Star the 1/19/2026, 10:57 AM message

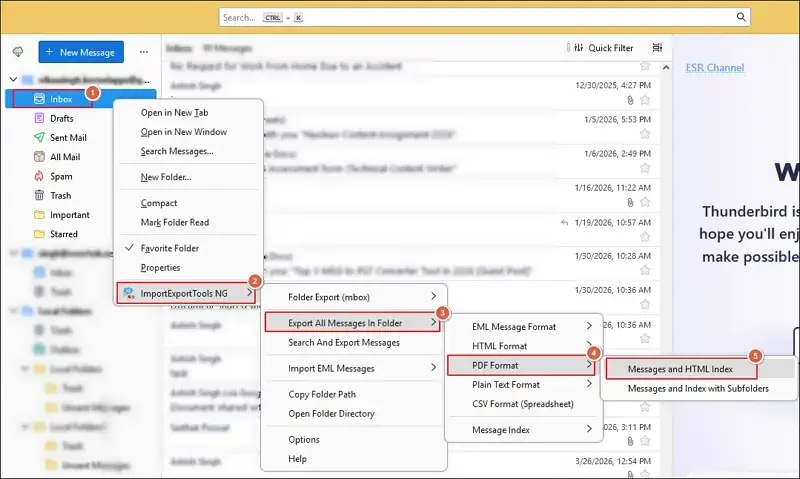pos(645,237)
